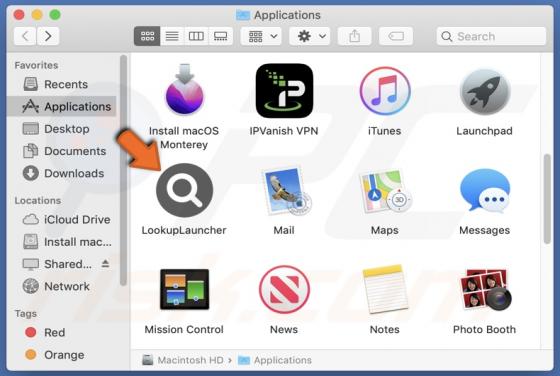The width and height of the screenshot is (560, 376).
Task: Open the Photo Booth app icon
Action: coord(485,289)
